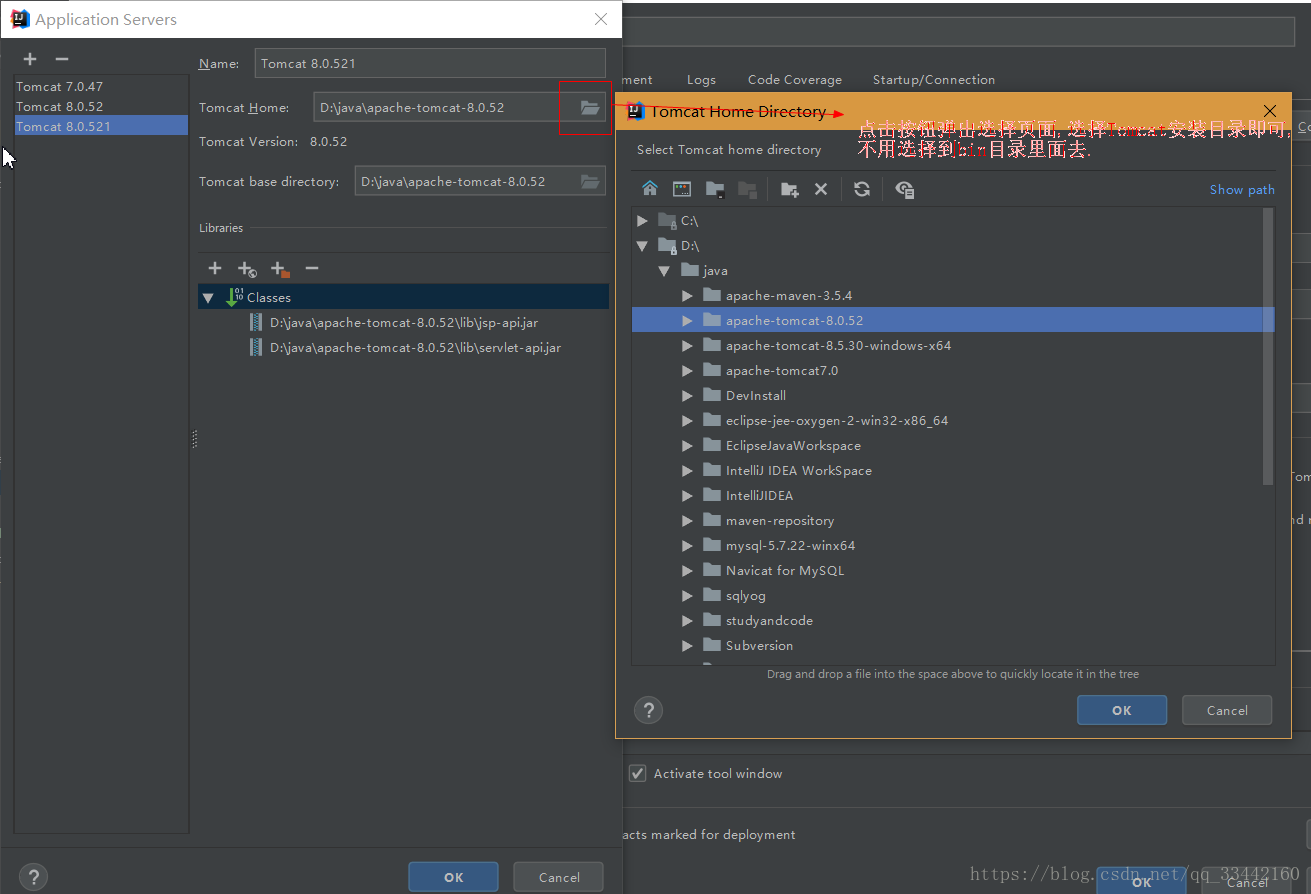
Task: Click OK in Application Servers dialog
Action: [x=453, y=877]
